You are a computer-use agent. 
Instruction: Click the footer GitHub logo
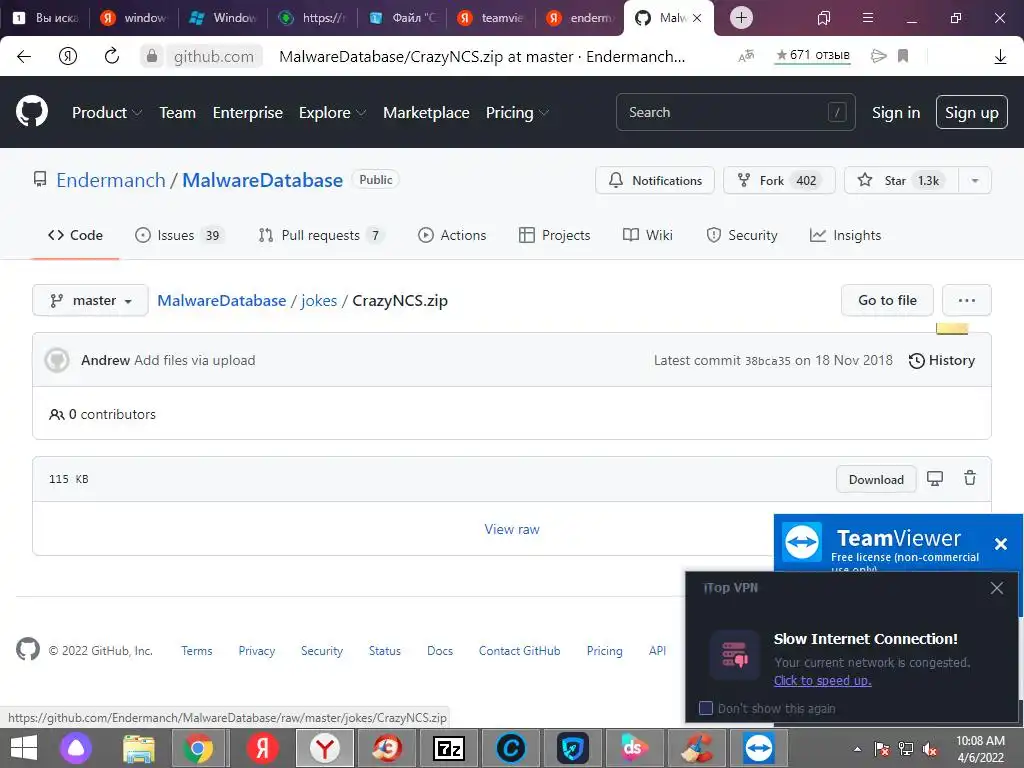click(28, 649)
